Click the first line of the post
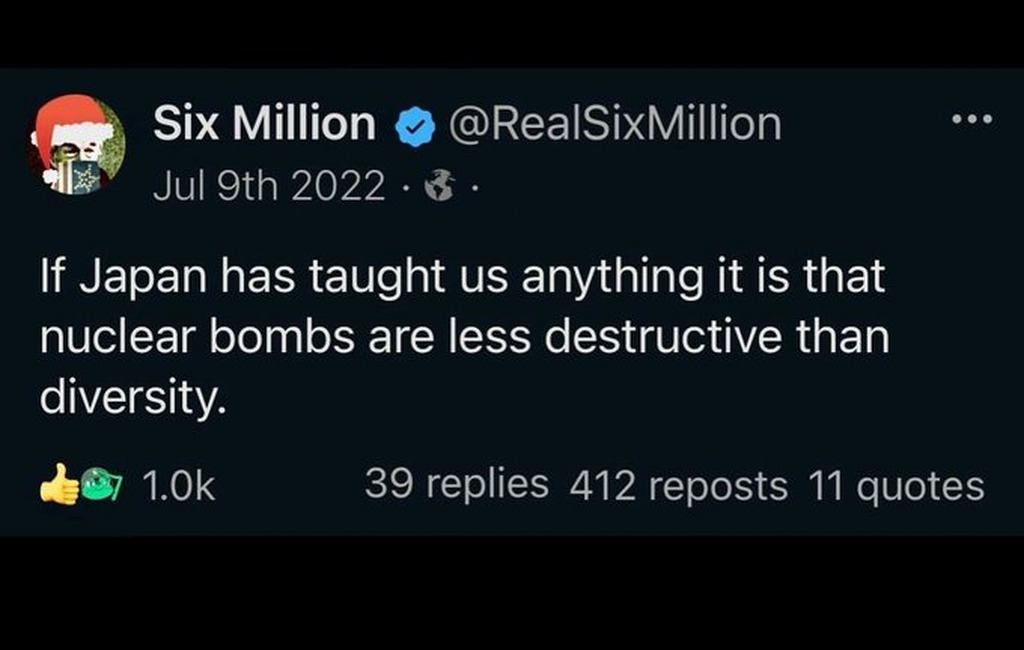This screenshot has width=1024, height=650. click(x=464, y=278)
